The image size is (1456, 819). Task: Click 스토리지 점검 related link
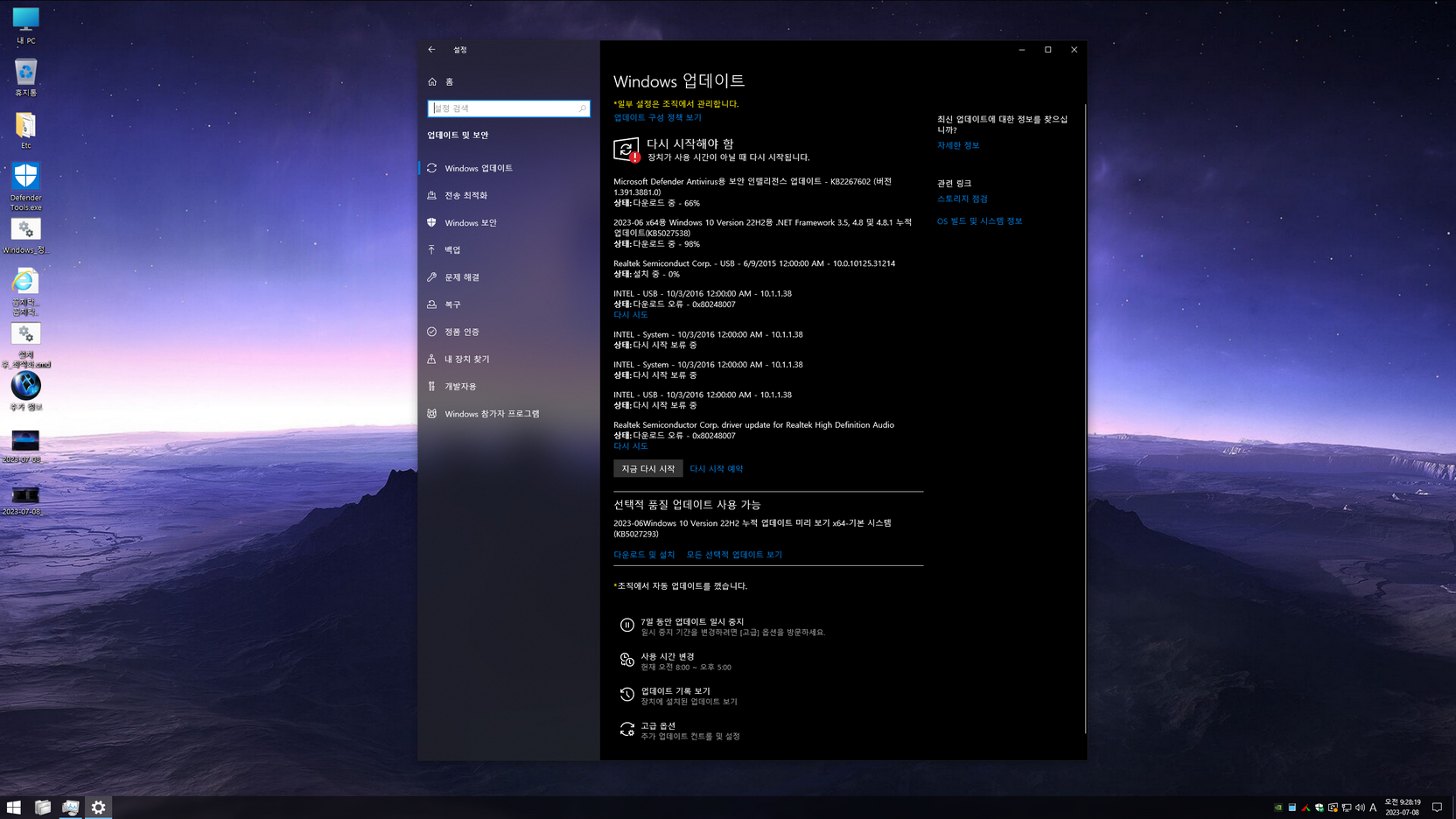[962, 199]
